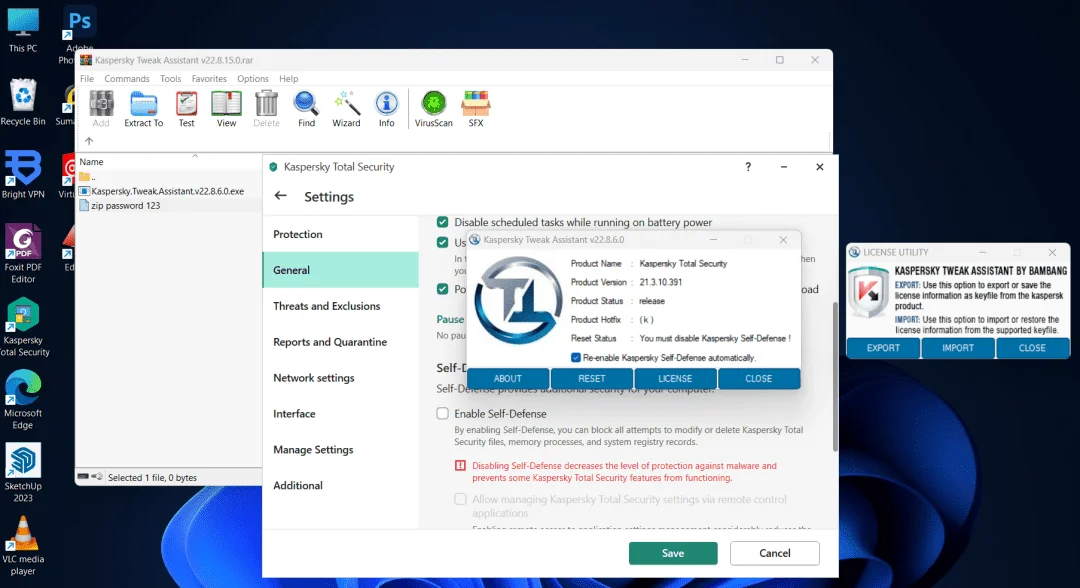Open Kaspersky Total Security help question mark
The height and width of the screenshot is (588, 1080).
click(748, 167)
